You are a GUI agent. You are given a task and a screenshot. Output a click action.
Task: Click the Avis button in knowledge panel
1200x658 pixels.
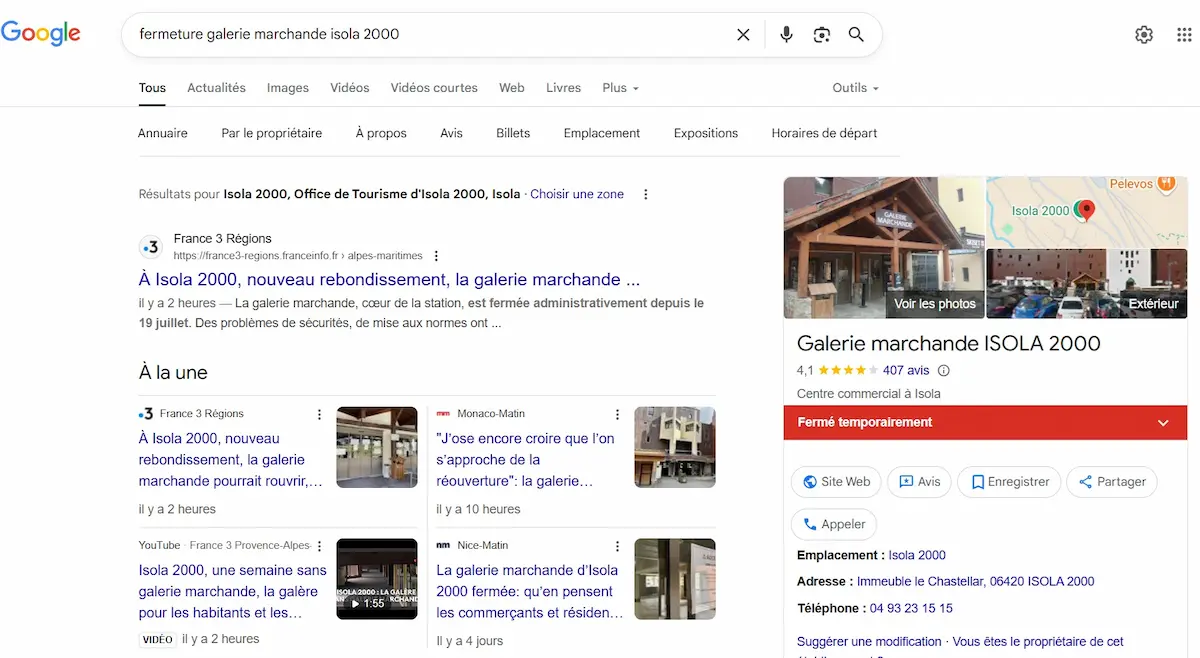point(920,482)
